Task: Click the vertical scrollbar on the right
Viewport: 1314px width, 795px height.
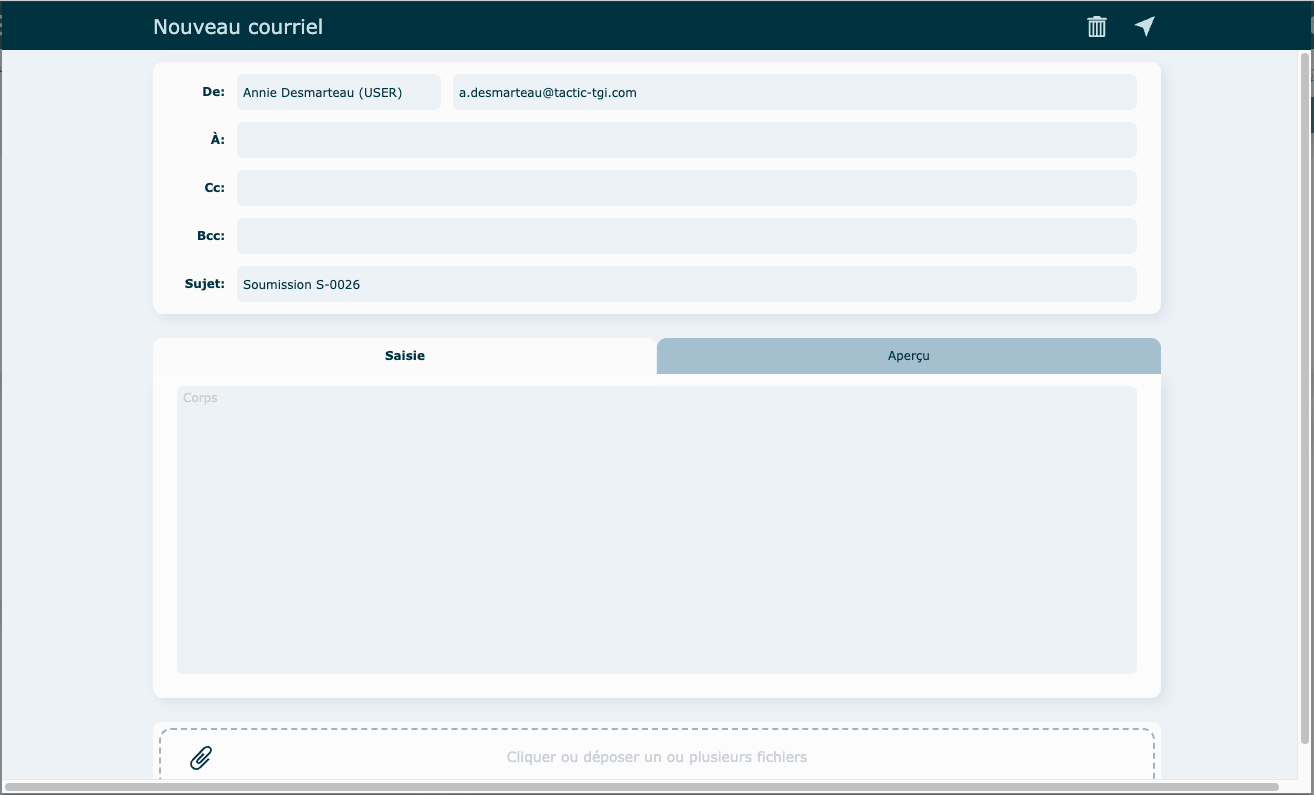Action: pos(1304,400)
